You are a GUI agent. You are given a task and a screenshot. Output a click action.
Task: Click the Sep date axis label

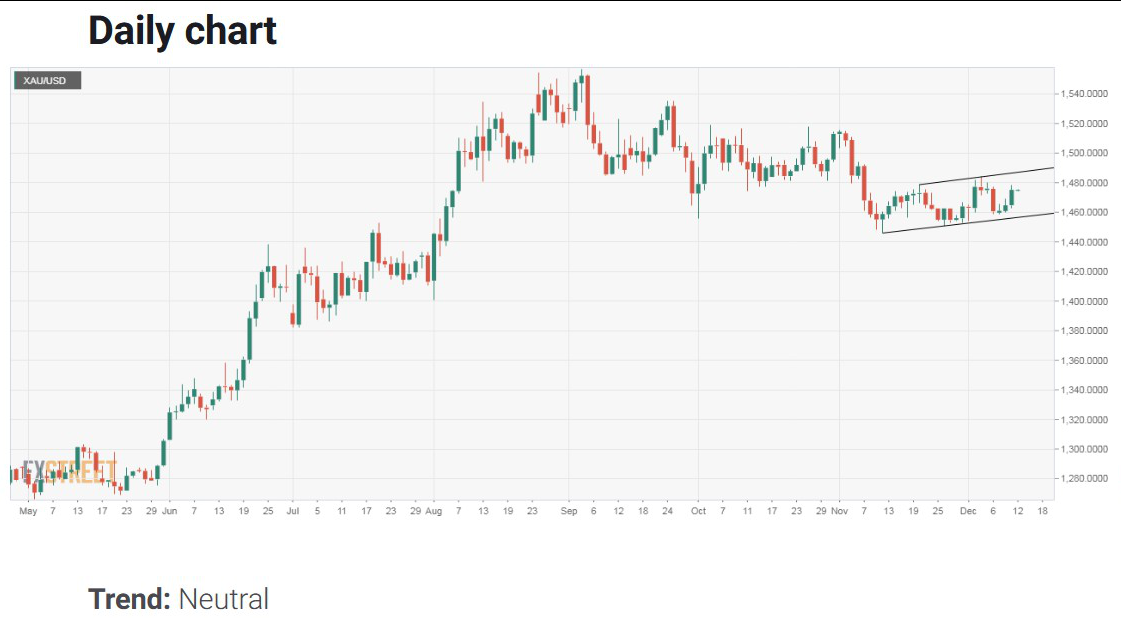[x=568, y=511]
